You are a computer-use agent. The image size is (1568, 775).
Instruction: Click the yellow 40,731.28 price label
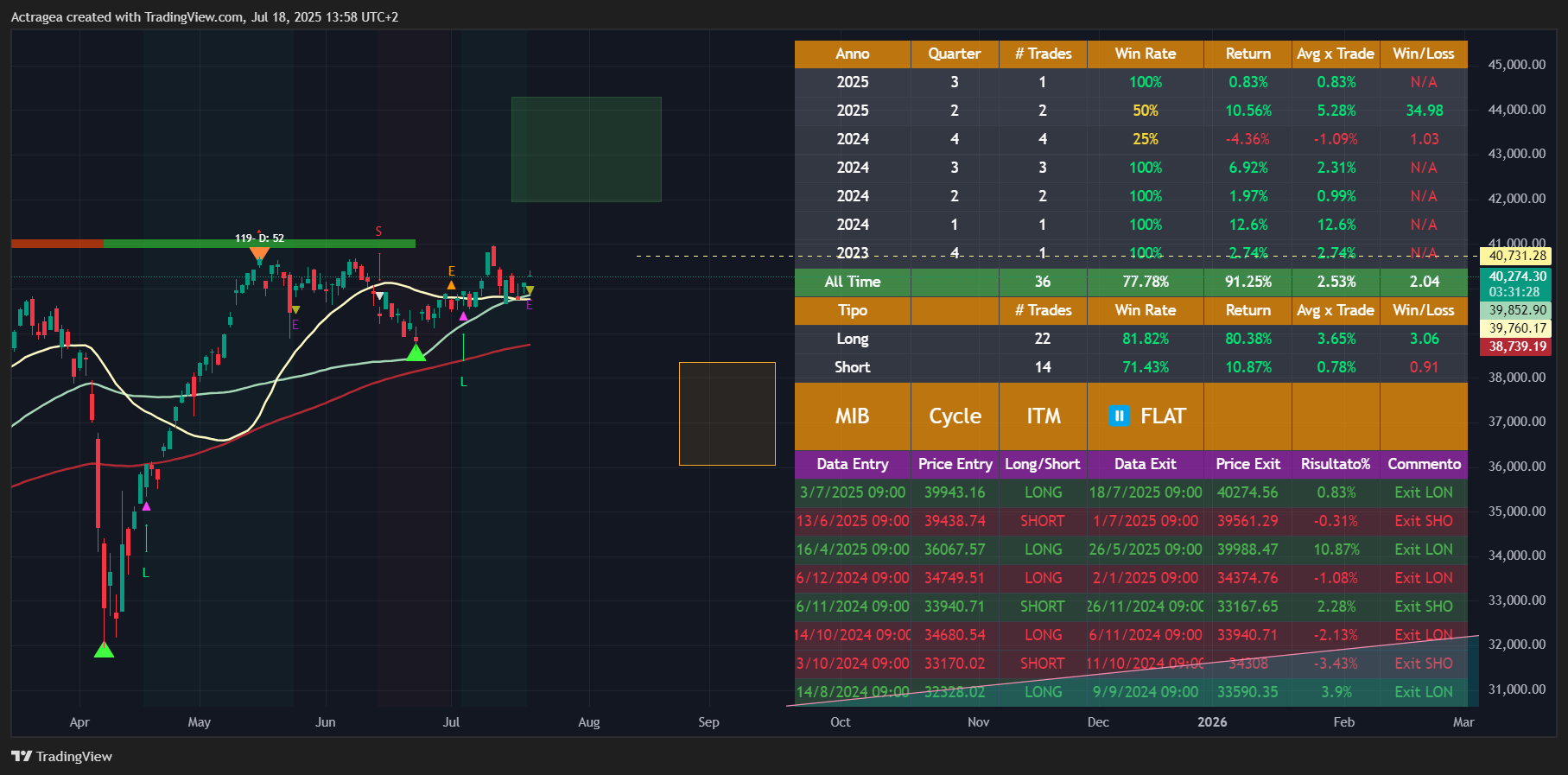pyautogui.click(x=1517, y=256)
